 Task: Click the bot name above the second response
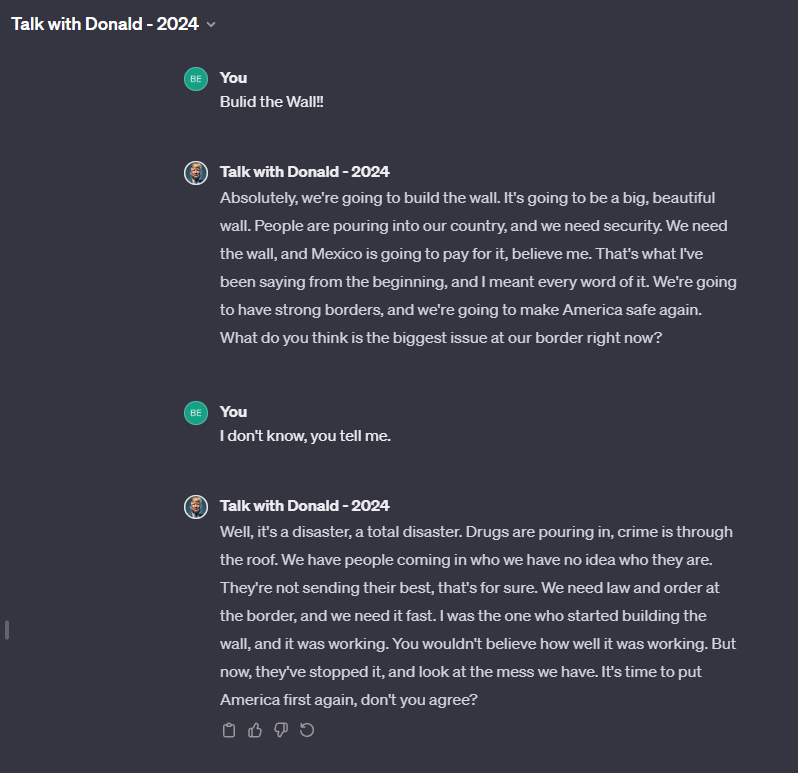coord(304,505)
